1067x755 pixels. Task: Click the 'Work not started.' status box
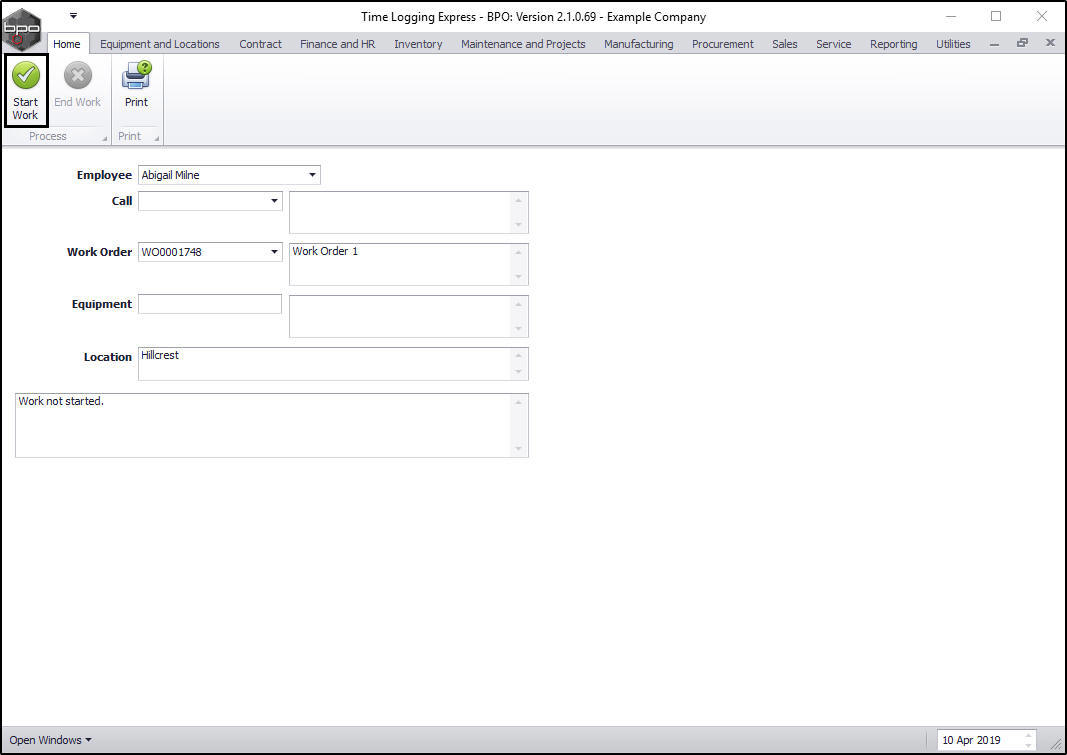tap(272, 425)
